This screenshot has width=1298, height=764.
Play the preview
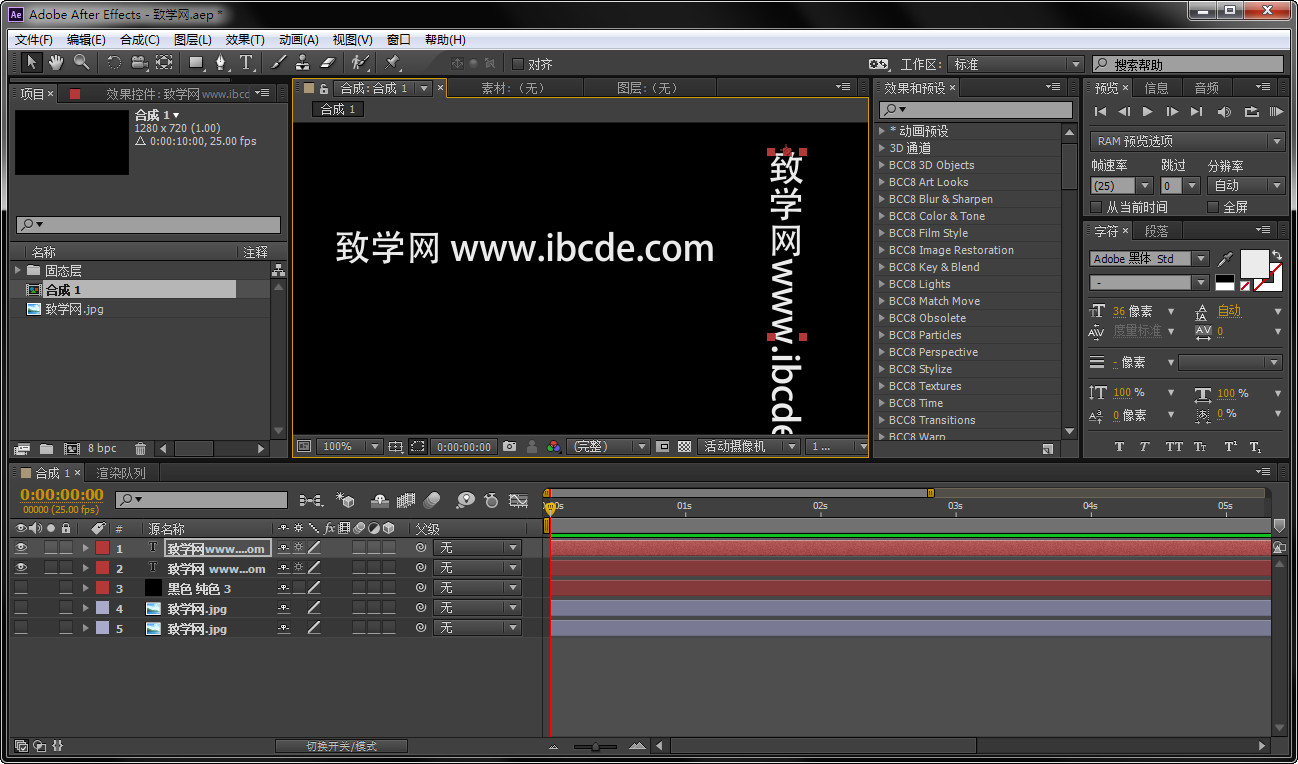pyautogui.click(x=1148, y=112)
